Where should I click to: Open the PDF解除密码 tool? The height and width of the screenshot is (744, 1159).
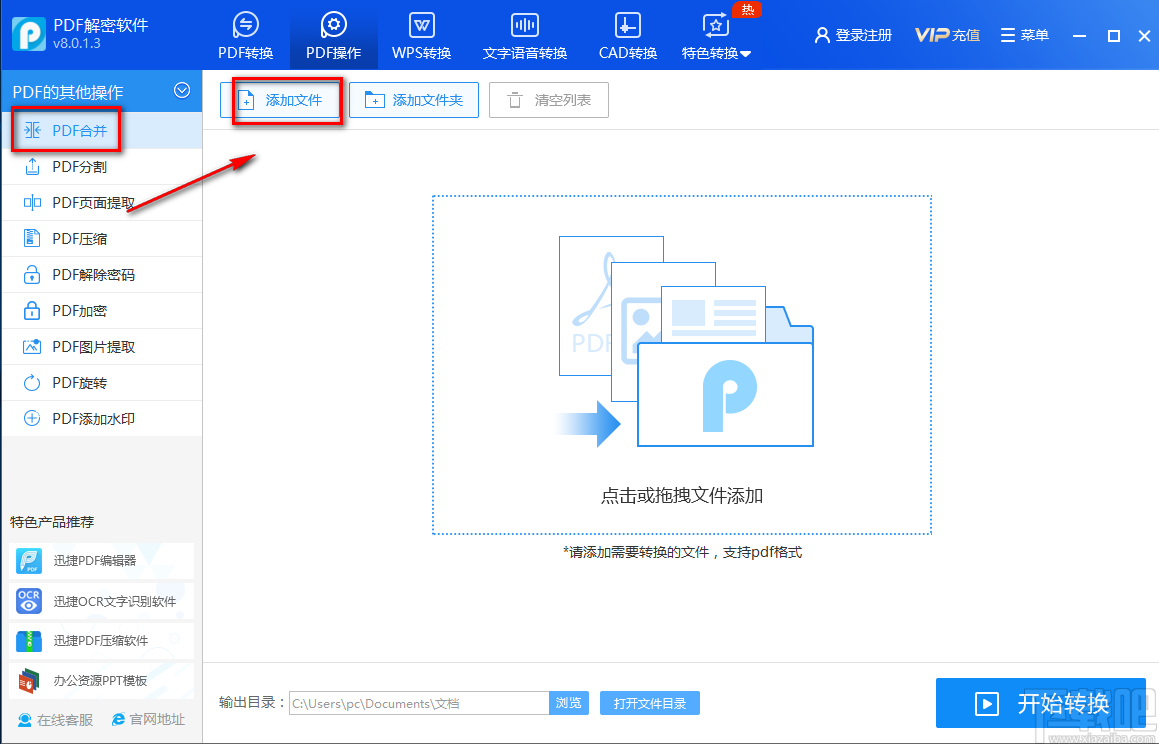[80, 274]
